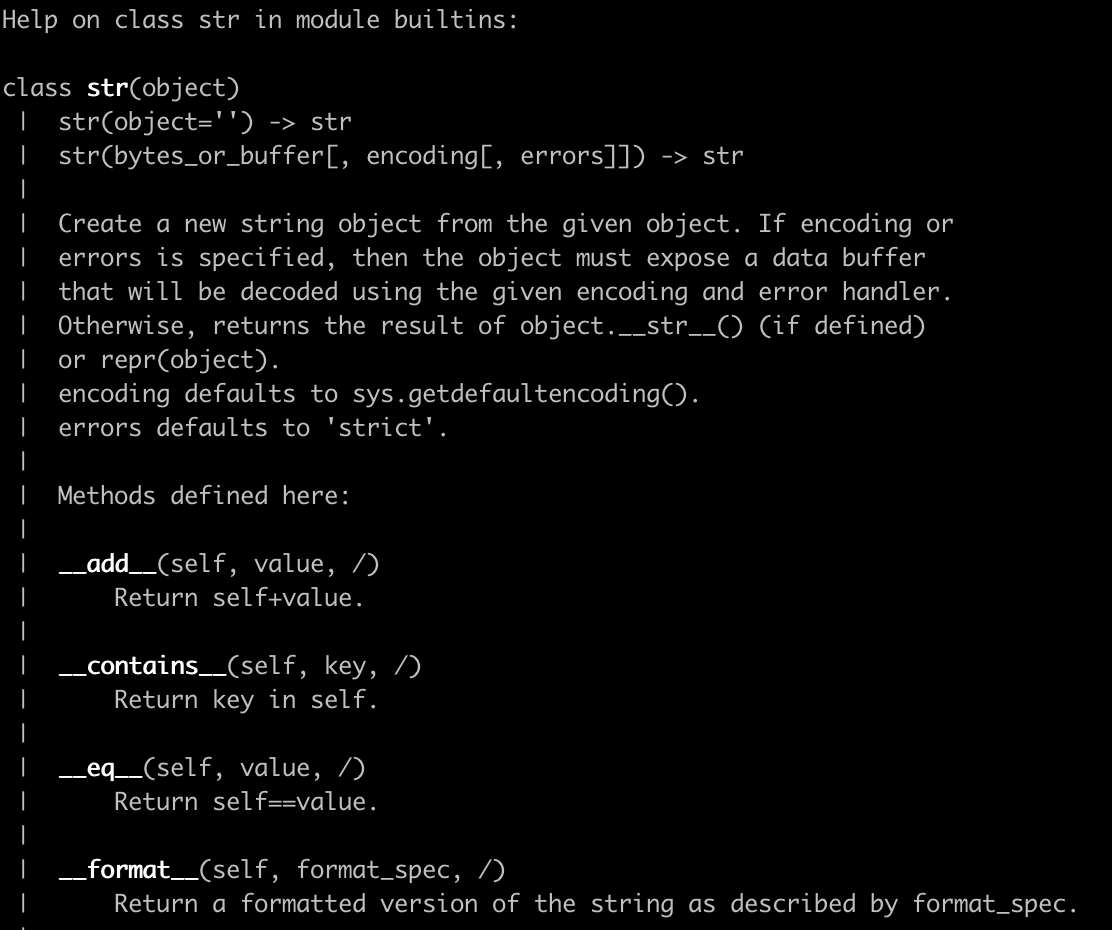Click the bold __eq__ method name

(101, 768)
